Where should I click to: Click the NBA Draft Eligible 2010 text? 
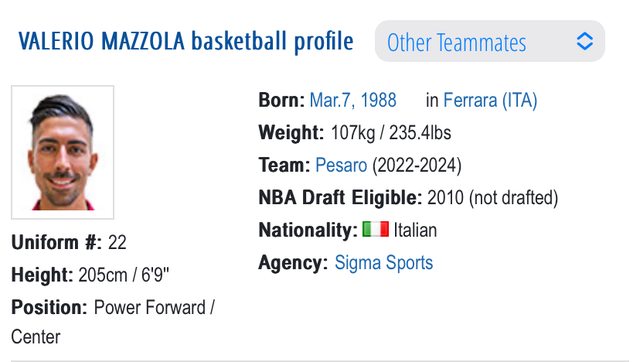(x=408, y=198)
